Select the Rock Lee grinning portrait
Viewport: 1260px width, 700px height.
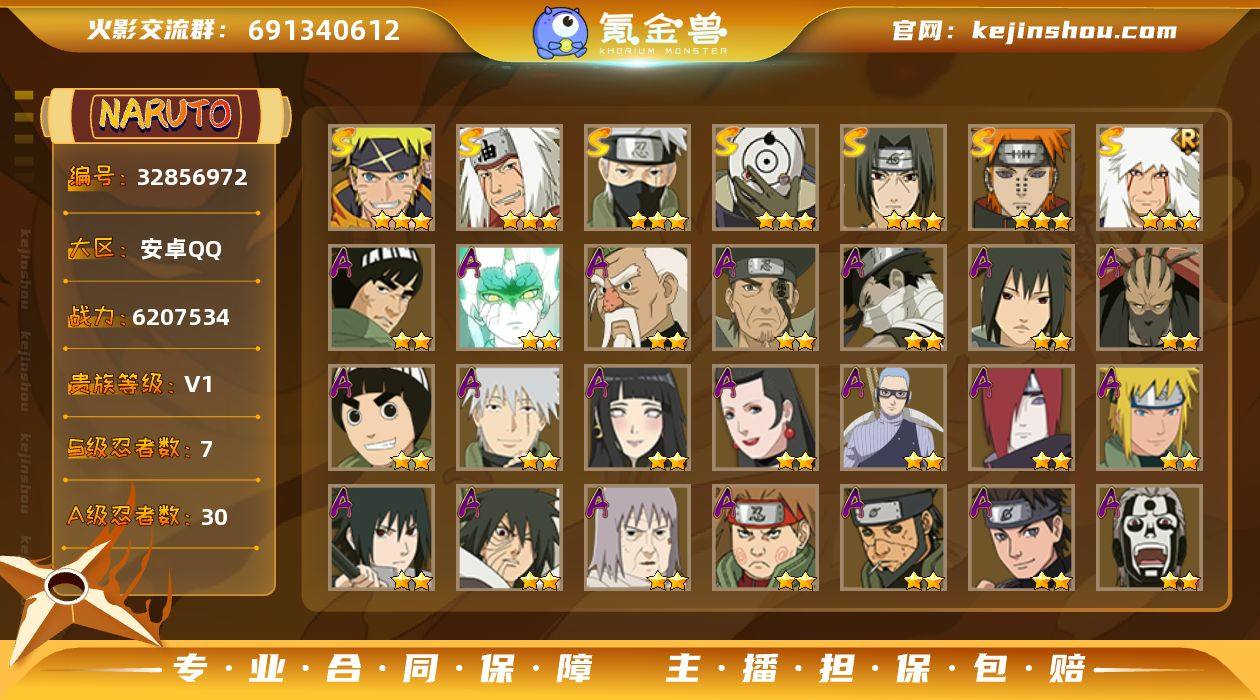[x=381, y=418]
